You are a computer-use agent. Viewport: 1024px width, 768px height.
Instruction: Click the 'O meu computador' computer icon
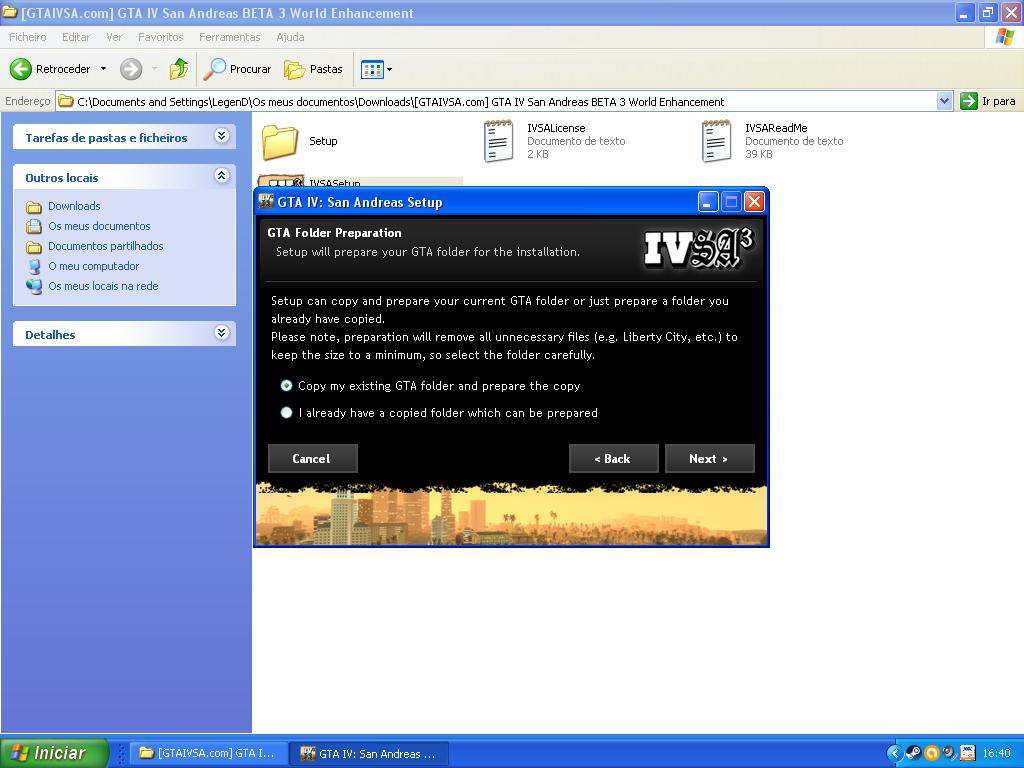tap(34, 266)
